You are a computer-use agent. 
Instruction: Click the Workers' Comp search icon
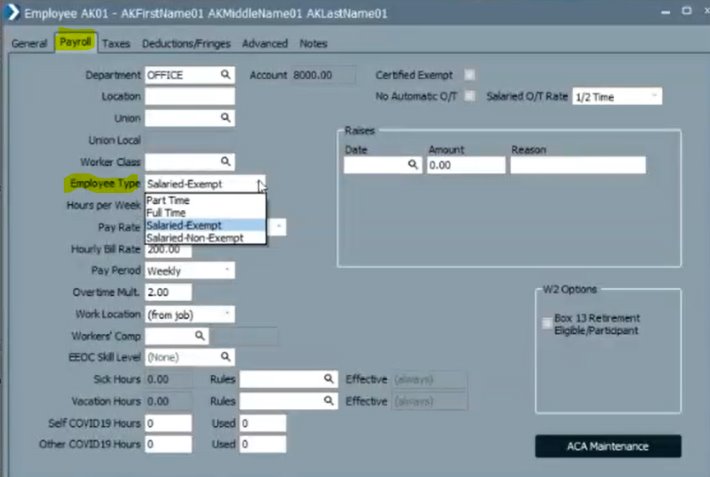click(x=199, y=336)
